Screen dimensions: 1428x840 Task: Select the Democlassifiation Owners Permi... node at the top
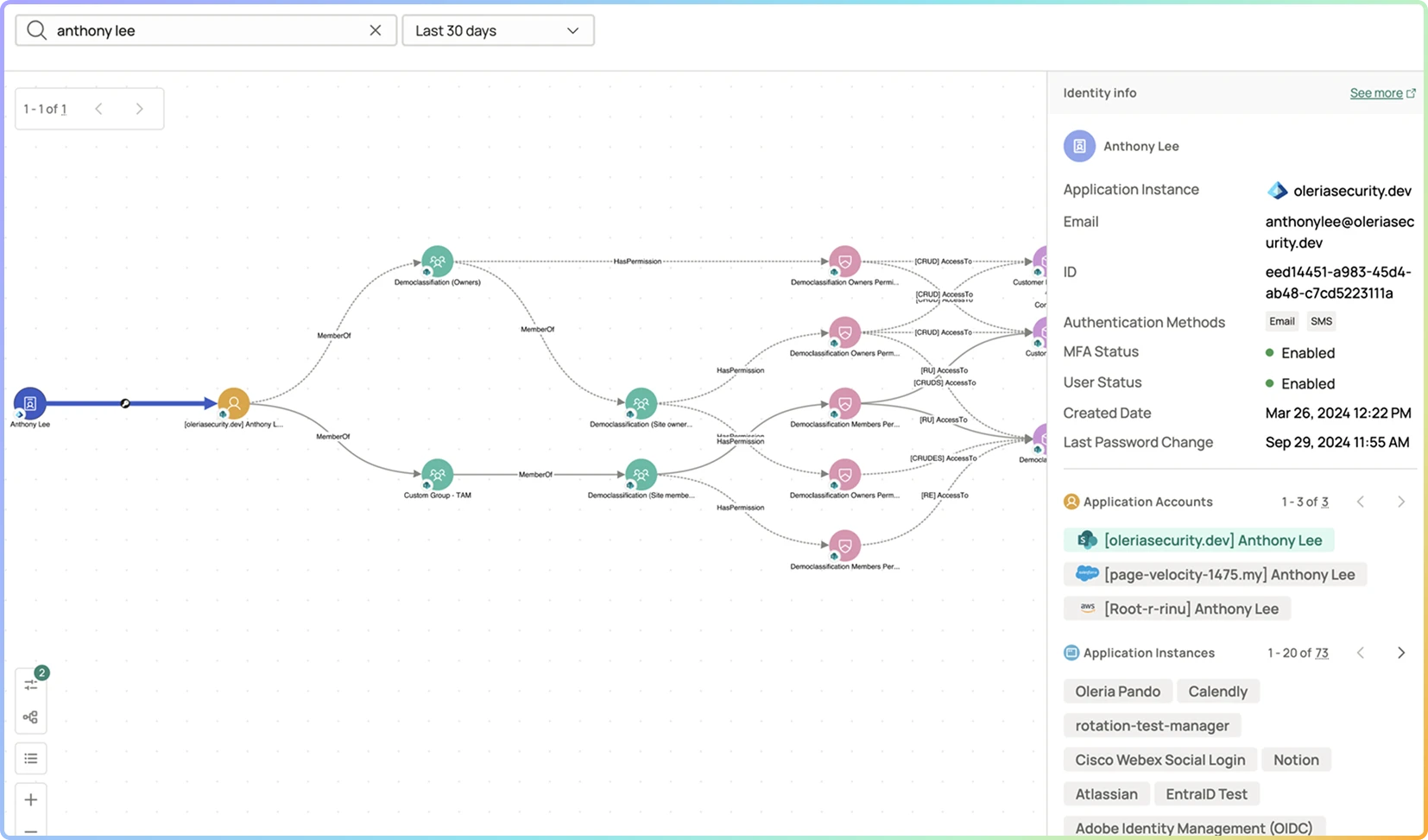844,262
